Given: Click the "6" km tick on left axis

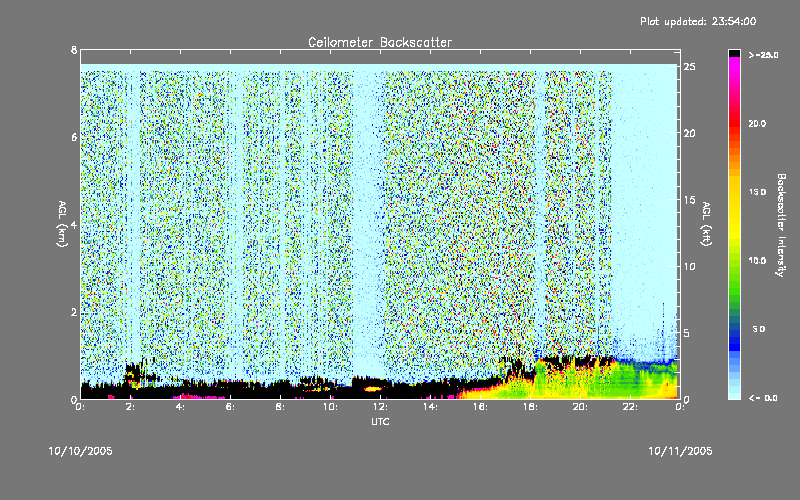Looking at the screenshot, I should point(74,138).
